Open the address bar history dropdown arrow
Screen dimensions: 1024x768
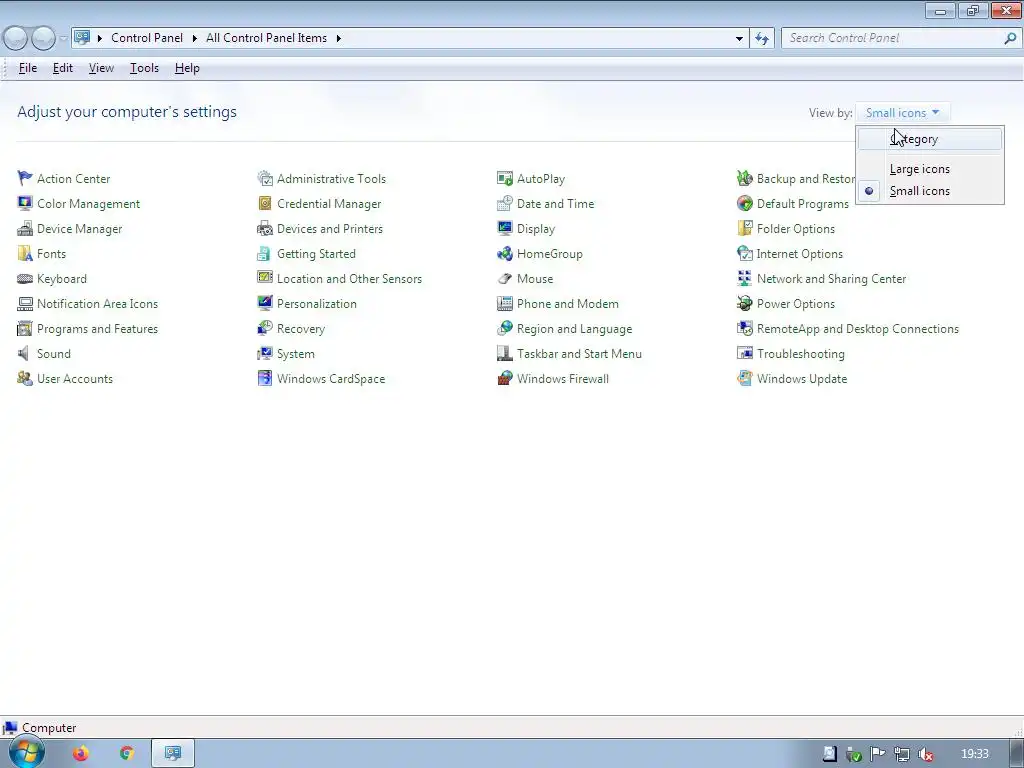pyautogui.click(x=739, y=38)
